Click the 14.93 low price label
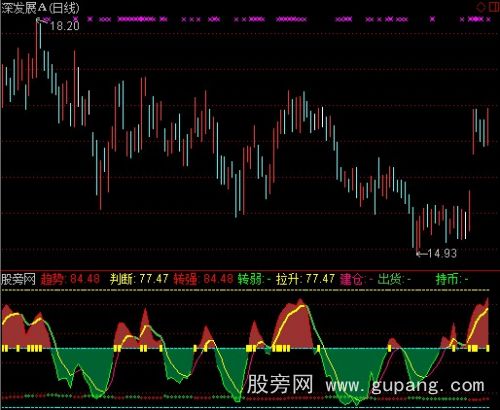The height and width of the screenshot is (410, 500). 442,254
